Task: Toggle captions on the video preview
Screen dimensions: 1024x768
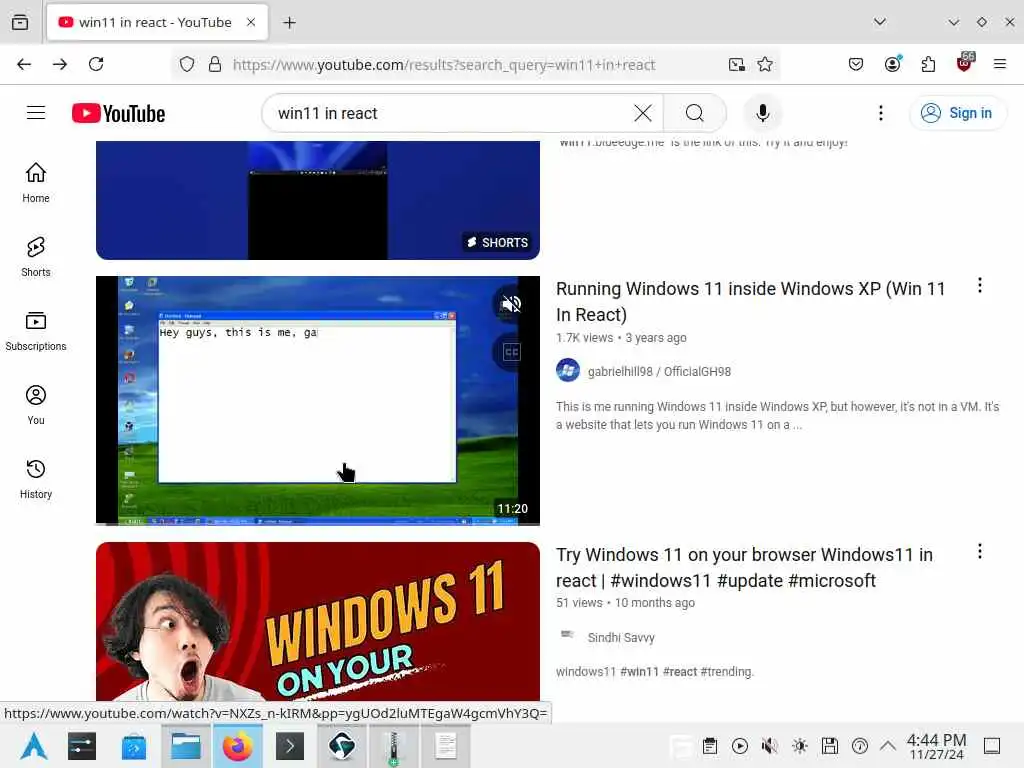Action: pos(511,353)
